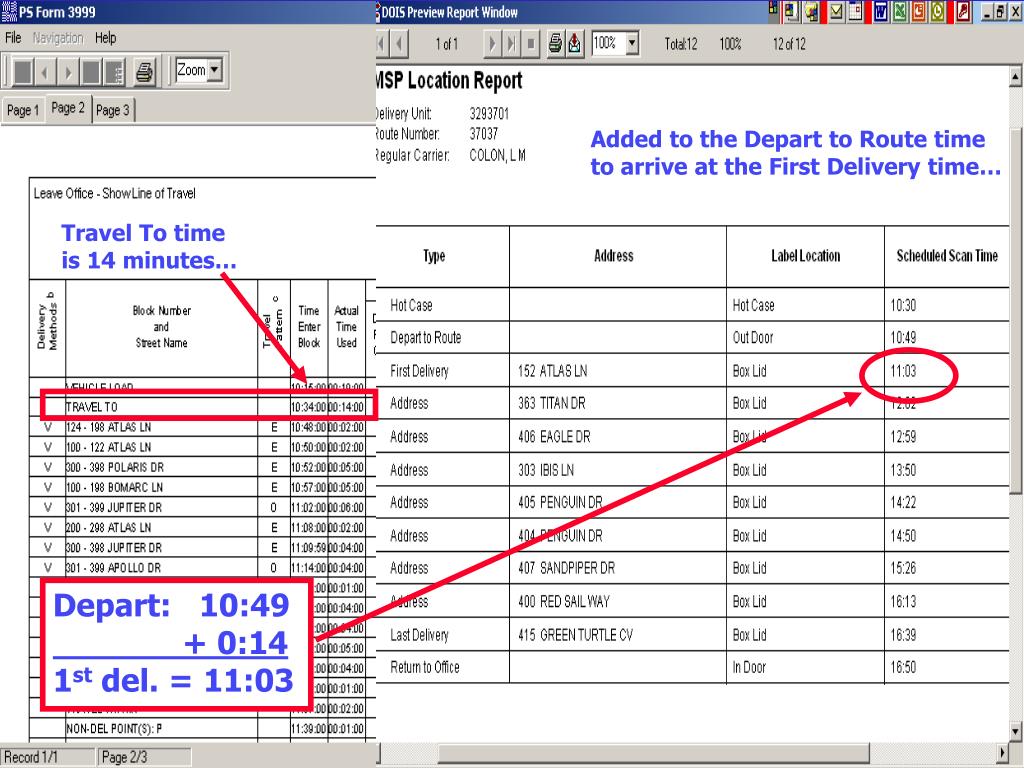Switch to the Page 3 tab

[113, 110]
